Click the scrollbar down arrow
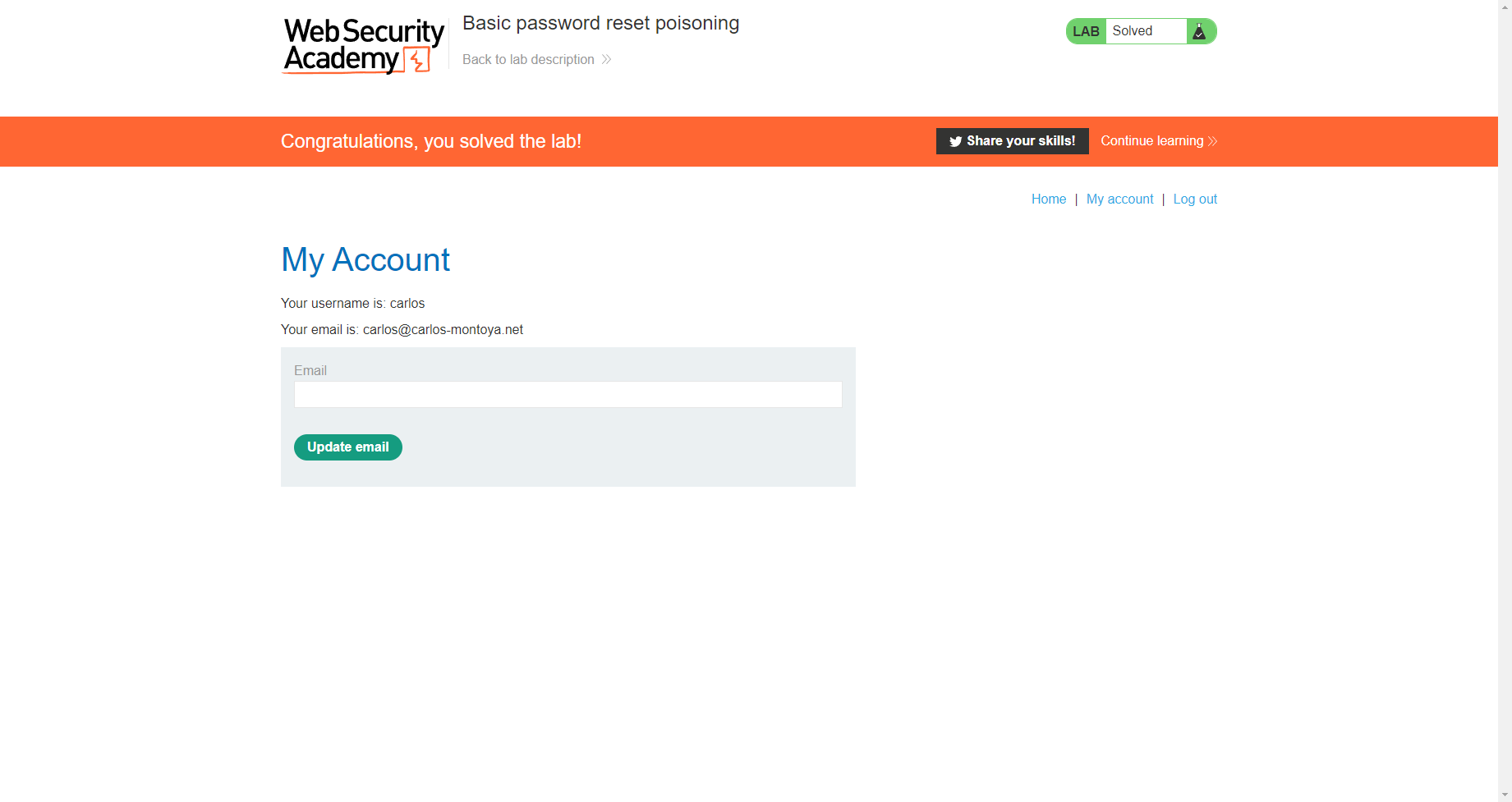The image size is (1512, 802). click(x=1505, y=795)
